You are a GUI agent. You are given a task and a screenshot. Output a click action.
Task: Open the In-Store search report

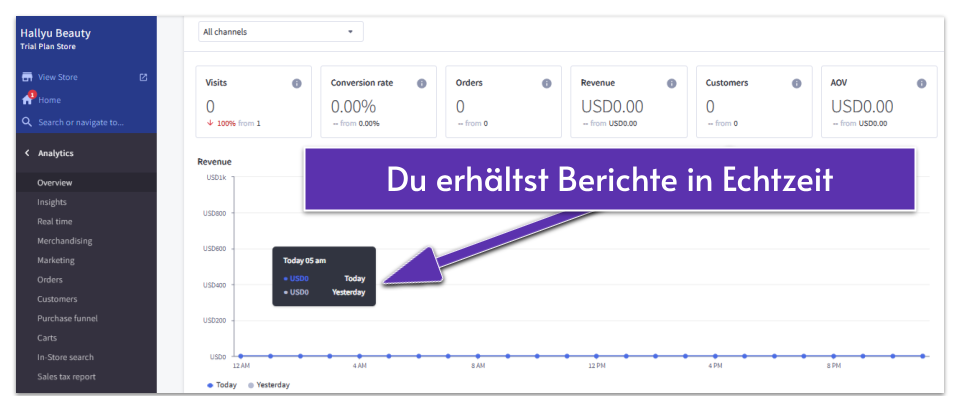(x=66, y=357)
